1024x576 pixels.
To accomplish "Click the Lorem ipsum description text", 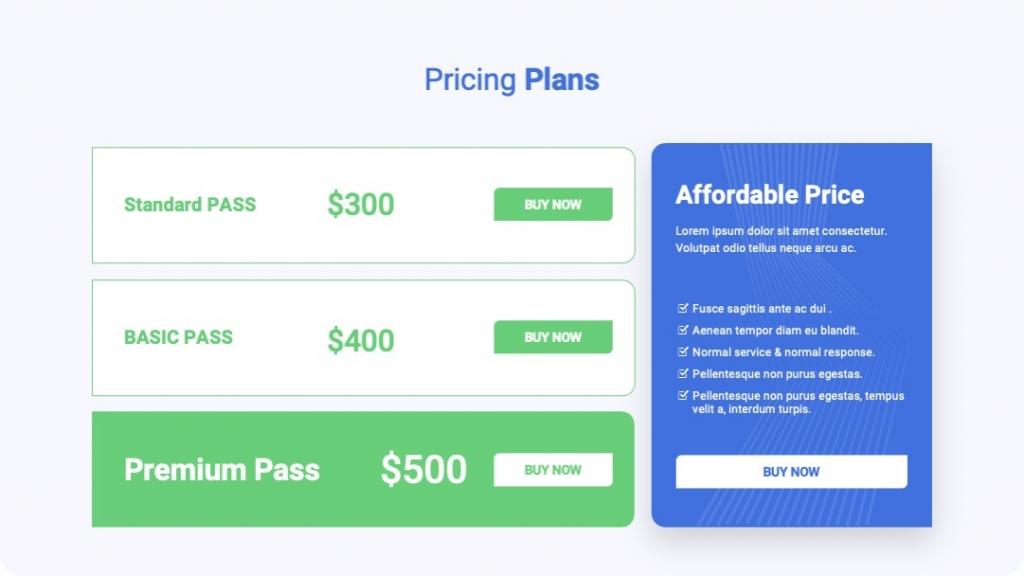I will click(x=781, y=239).
